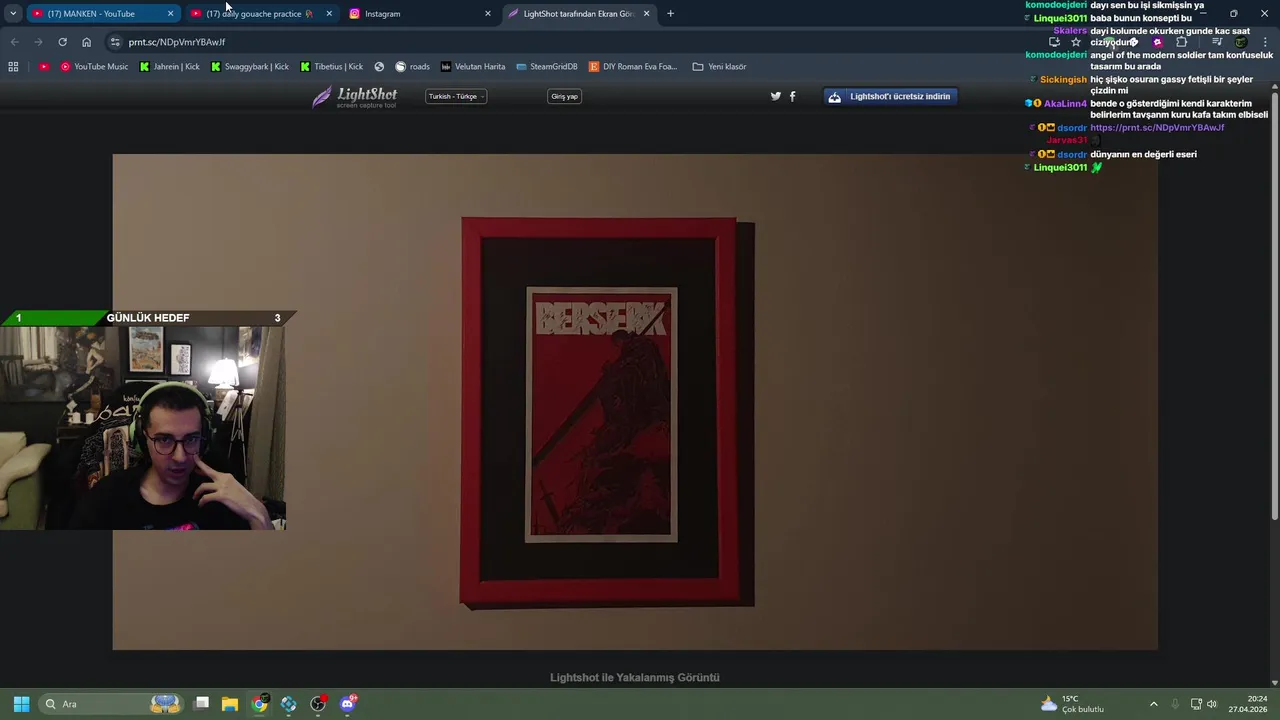This screenshot has height=720, width=1280.
Task: Open the Extensions puzzle icon
Action: 1182,42
